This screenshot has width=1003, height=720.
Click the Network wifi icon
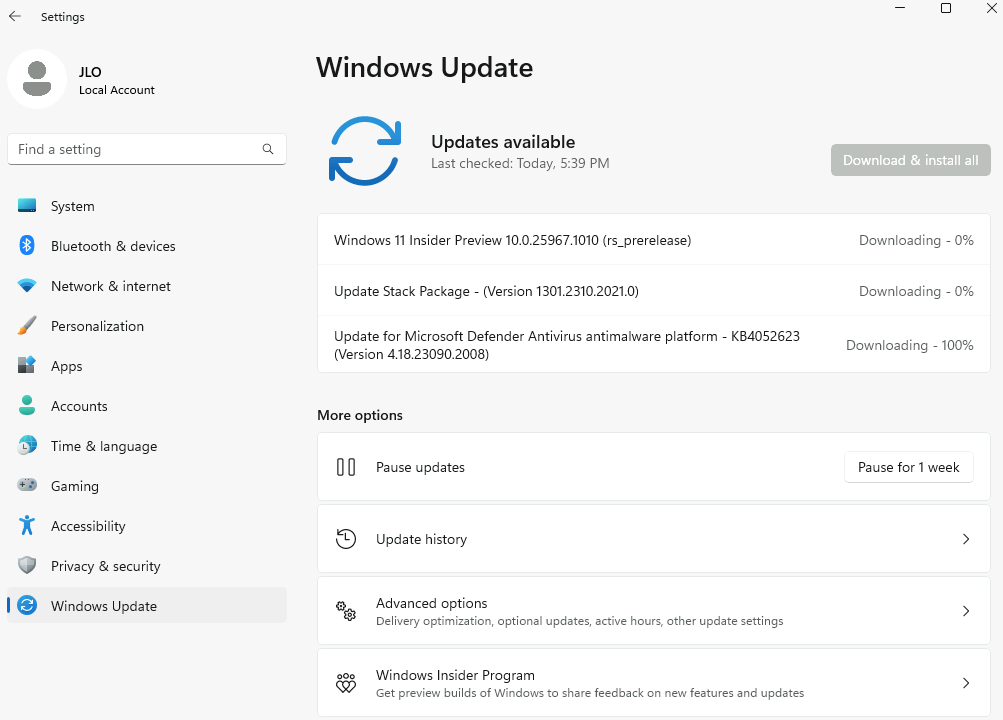point(27,286)
